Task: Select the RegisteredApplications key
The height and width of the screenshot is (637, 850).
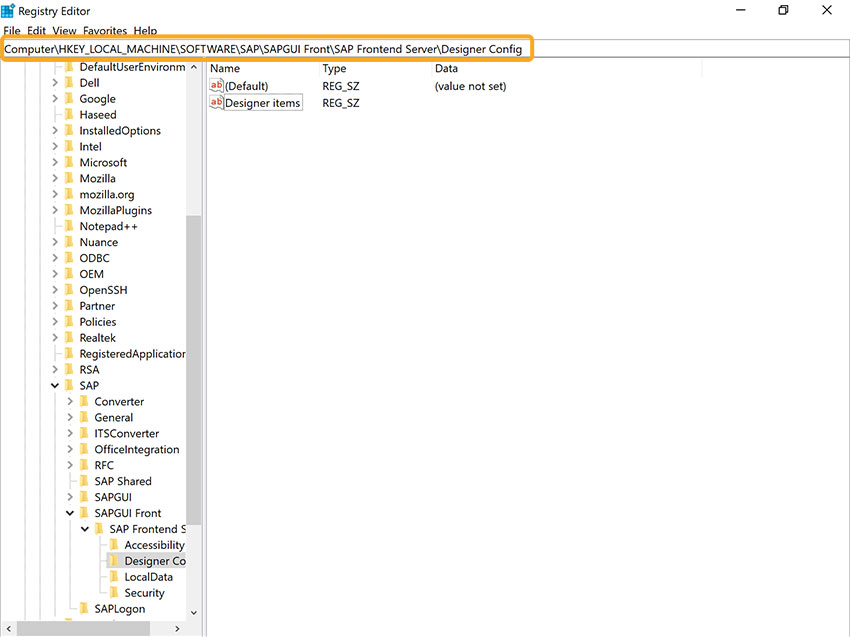Action: [x=132, y=354]
